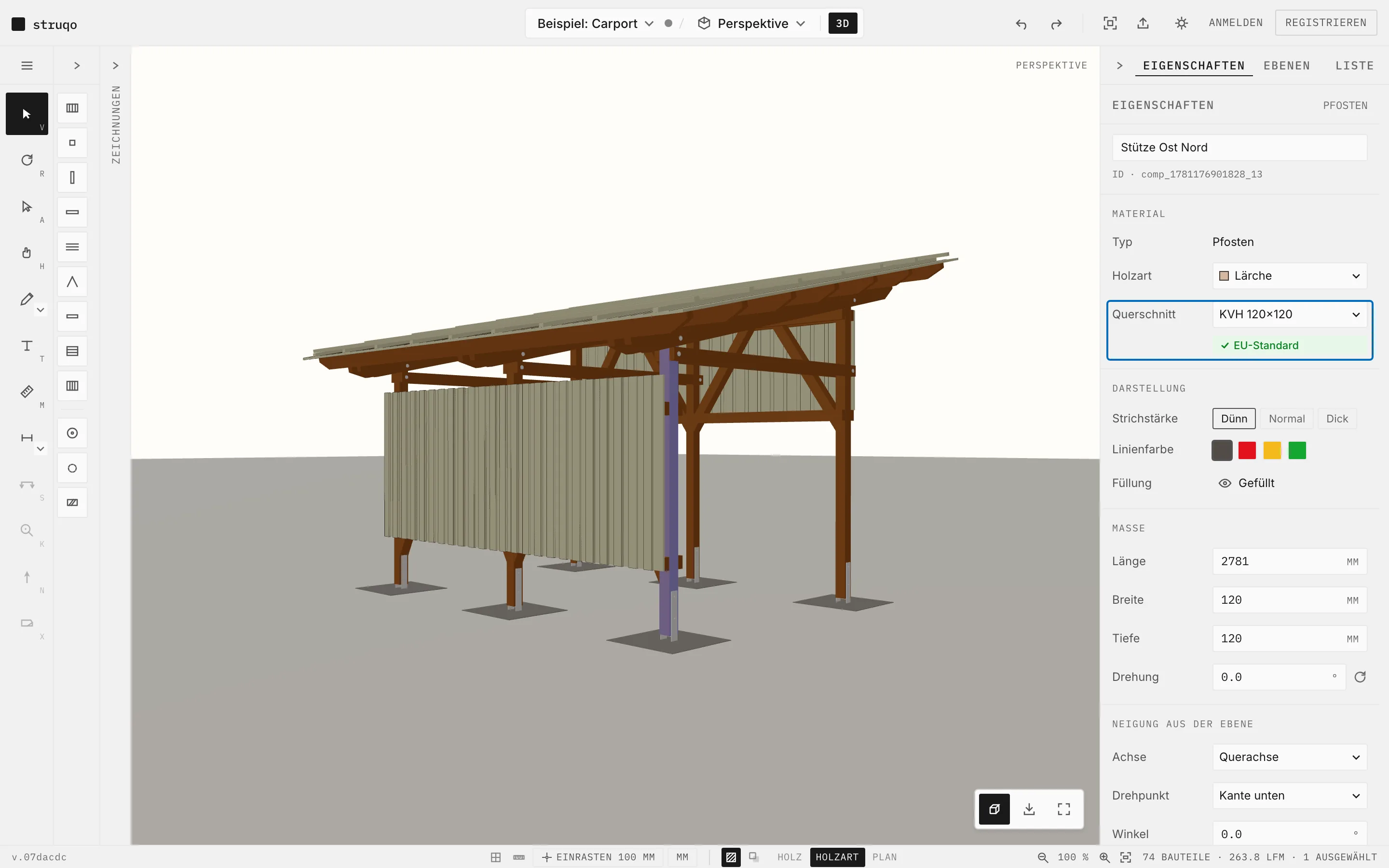Set Strichstärke to Dick

pos(1337,419)
